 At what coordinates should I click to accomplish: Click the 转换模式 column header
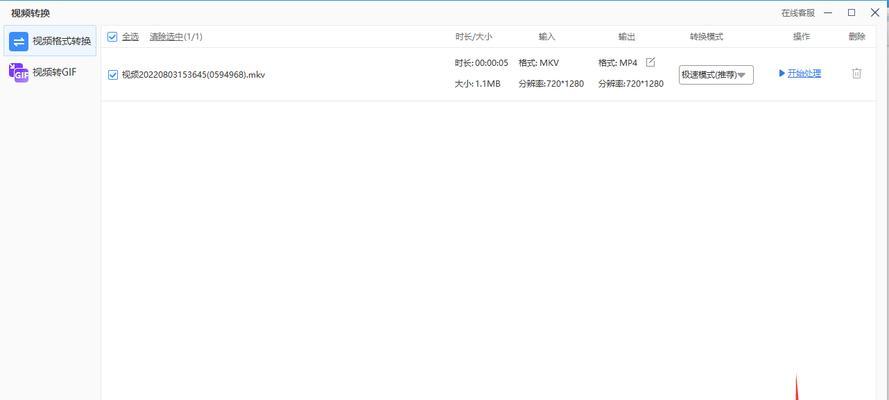pyautogui.click(x=706, y=37)
